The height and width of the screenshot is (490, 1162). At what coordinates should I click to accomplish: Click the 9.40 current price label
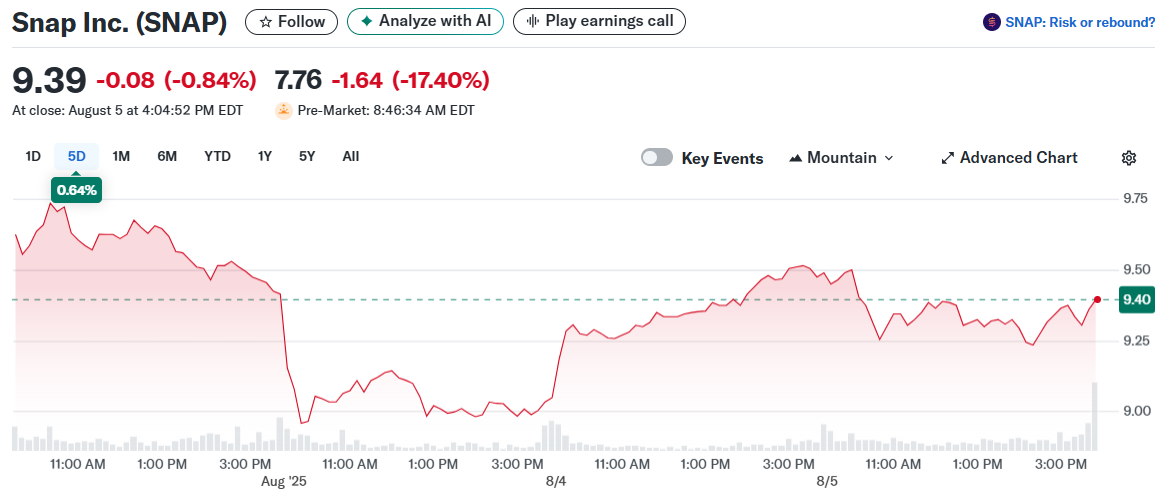pyautogui.click(x=1137, y=299)
